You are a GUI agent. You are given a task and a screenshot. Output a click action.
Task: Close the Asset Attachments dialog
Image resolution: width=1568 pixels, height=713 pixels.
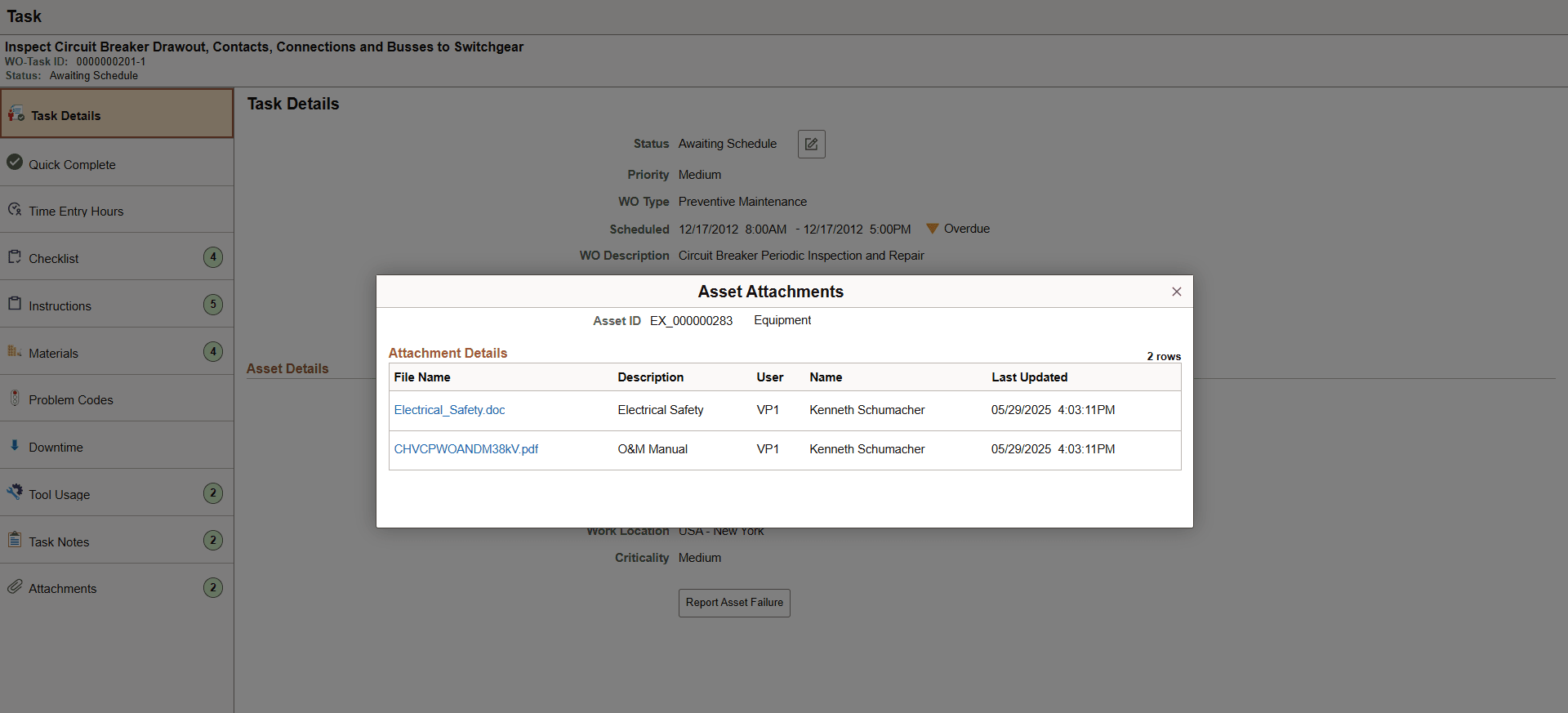click(x=1176, y=292)
